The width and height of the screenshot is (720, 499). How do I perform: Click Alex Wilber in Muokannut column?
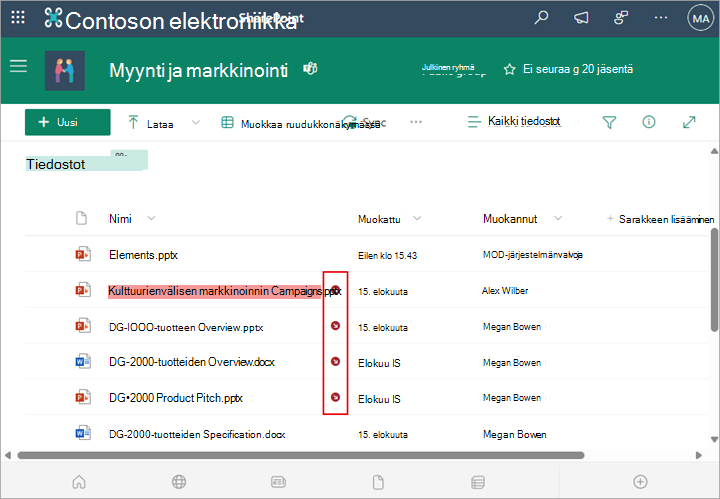pyautogui.click(x=505, y=291)
